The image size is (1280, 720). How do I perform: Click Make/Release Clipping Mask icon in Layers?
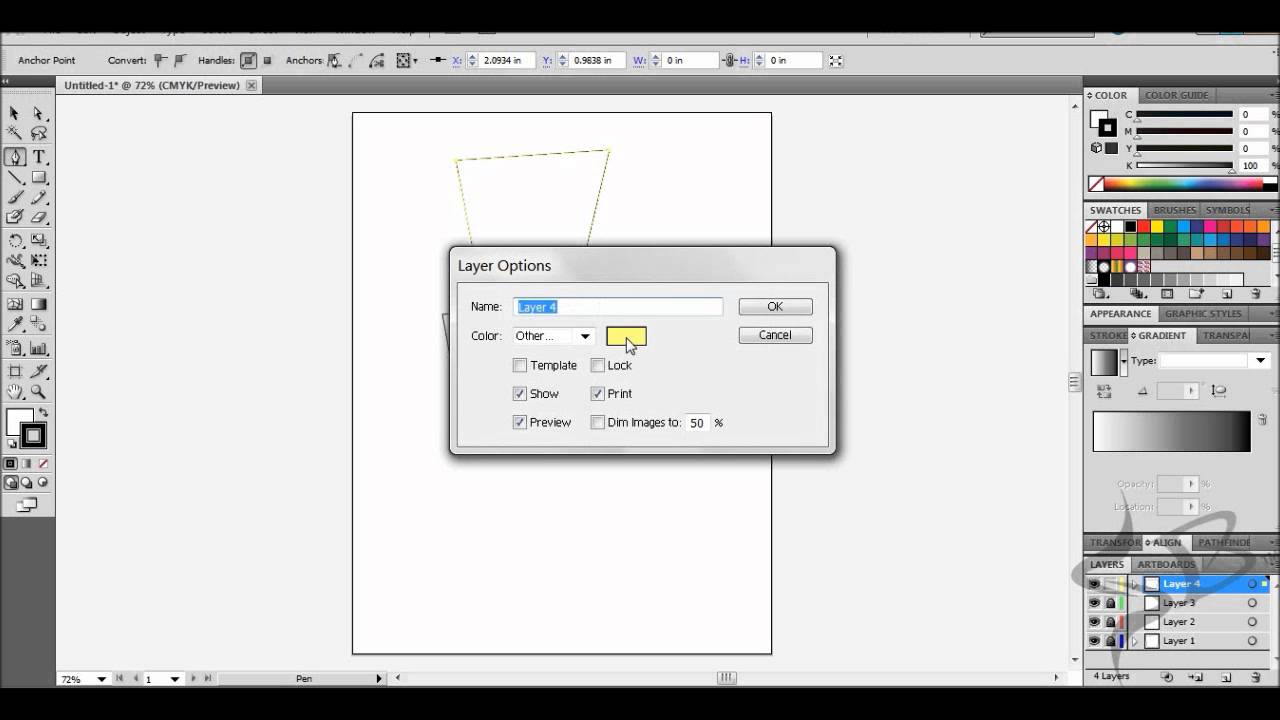click(x=1166, y=677)
